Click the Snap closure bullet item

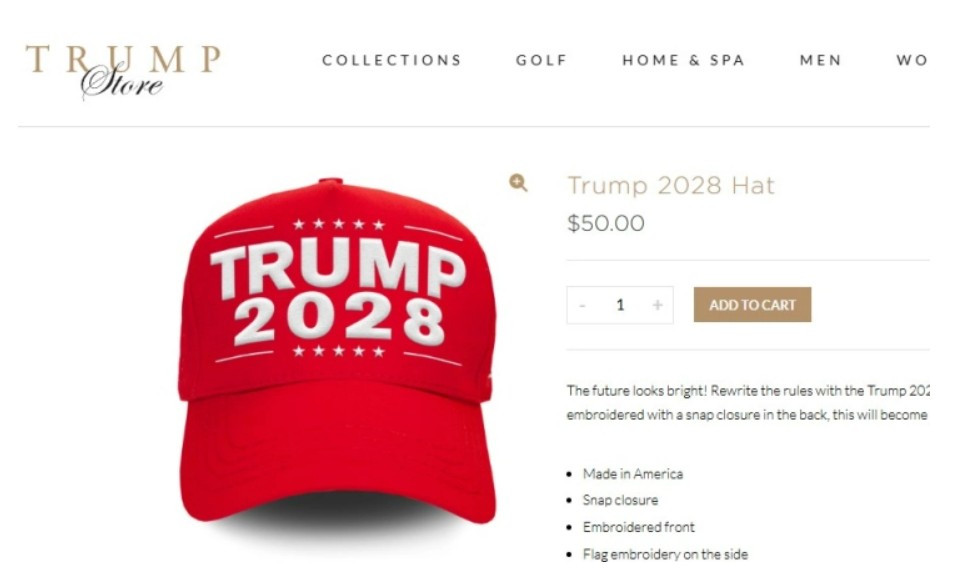click(620, 500)
